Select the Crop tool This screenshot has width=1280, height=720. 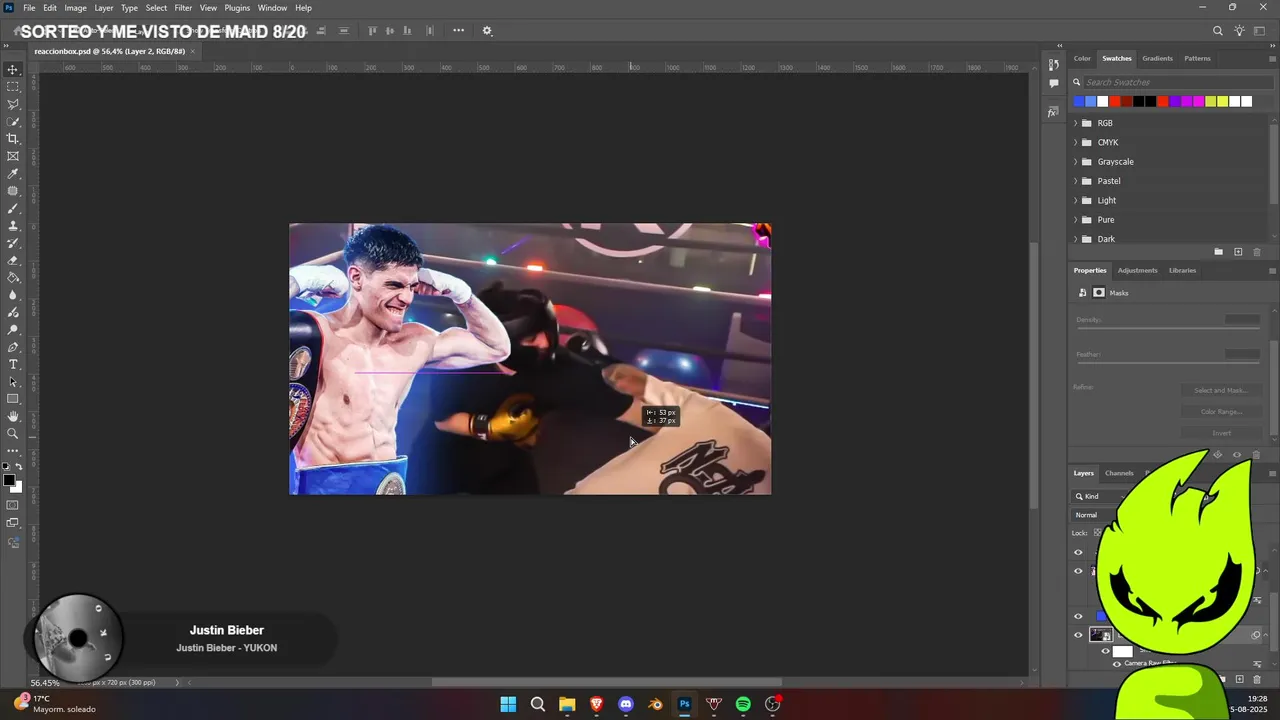pos(13,139)
